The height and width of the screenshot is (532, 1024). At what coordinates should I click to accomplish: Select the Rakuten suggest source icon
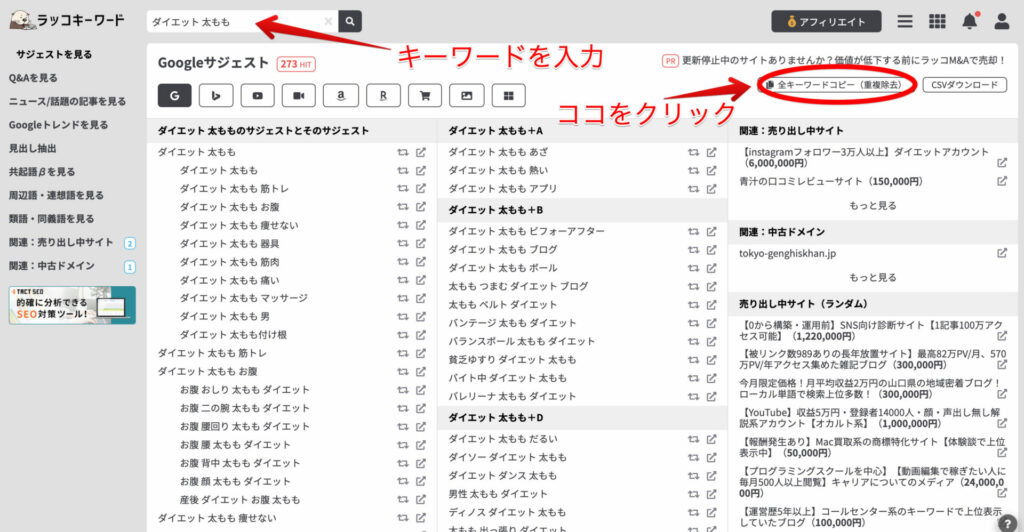383,95
